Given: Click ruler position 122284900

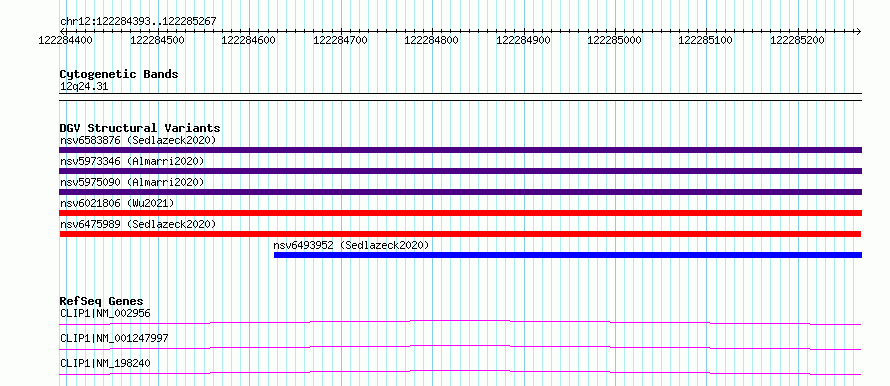Looking at the screenshot, I should tap(523, 40).
